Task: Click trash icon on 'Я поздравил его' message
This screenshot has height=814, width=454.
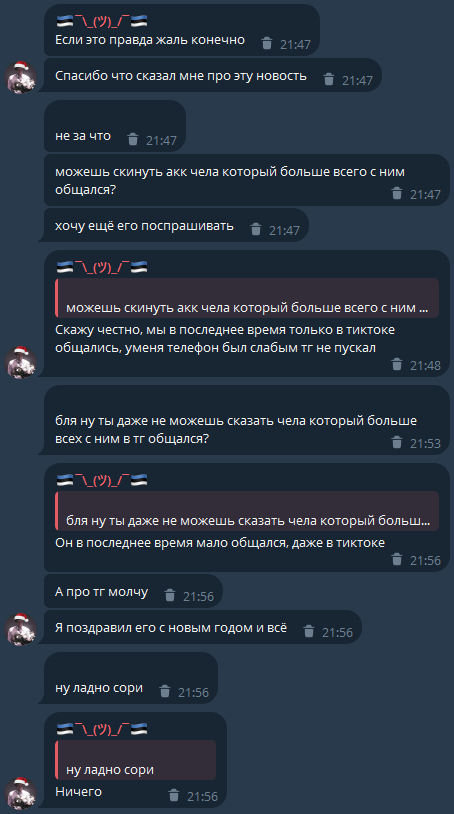Action: [x=309, y=631]
